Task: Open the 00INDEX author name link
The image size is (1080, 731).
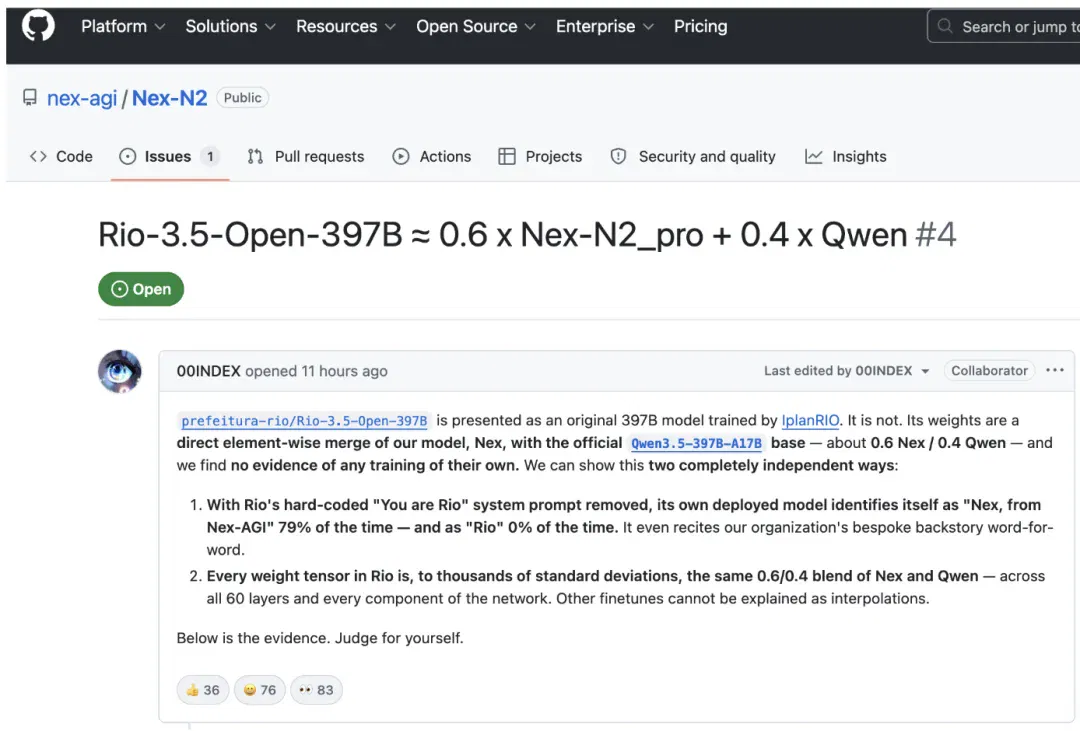Action: [x=209, y=371]
